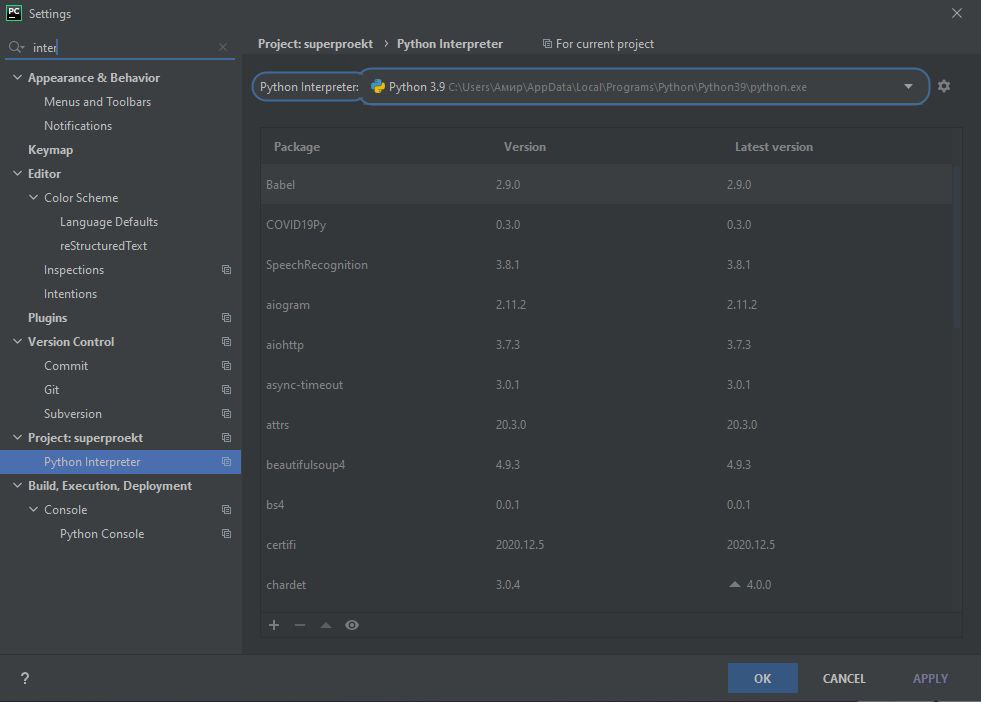The image size is (981, 702).
Task: Open help with the question mark icon
Action: (x=24, y=678)
